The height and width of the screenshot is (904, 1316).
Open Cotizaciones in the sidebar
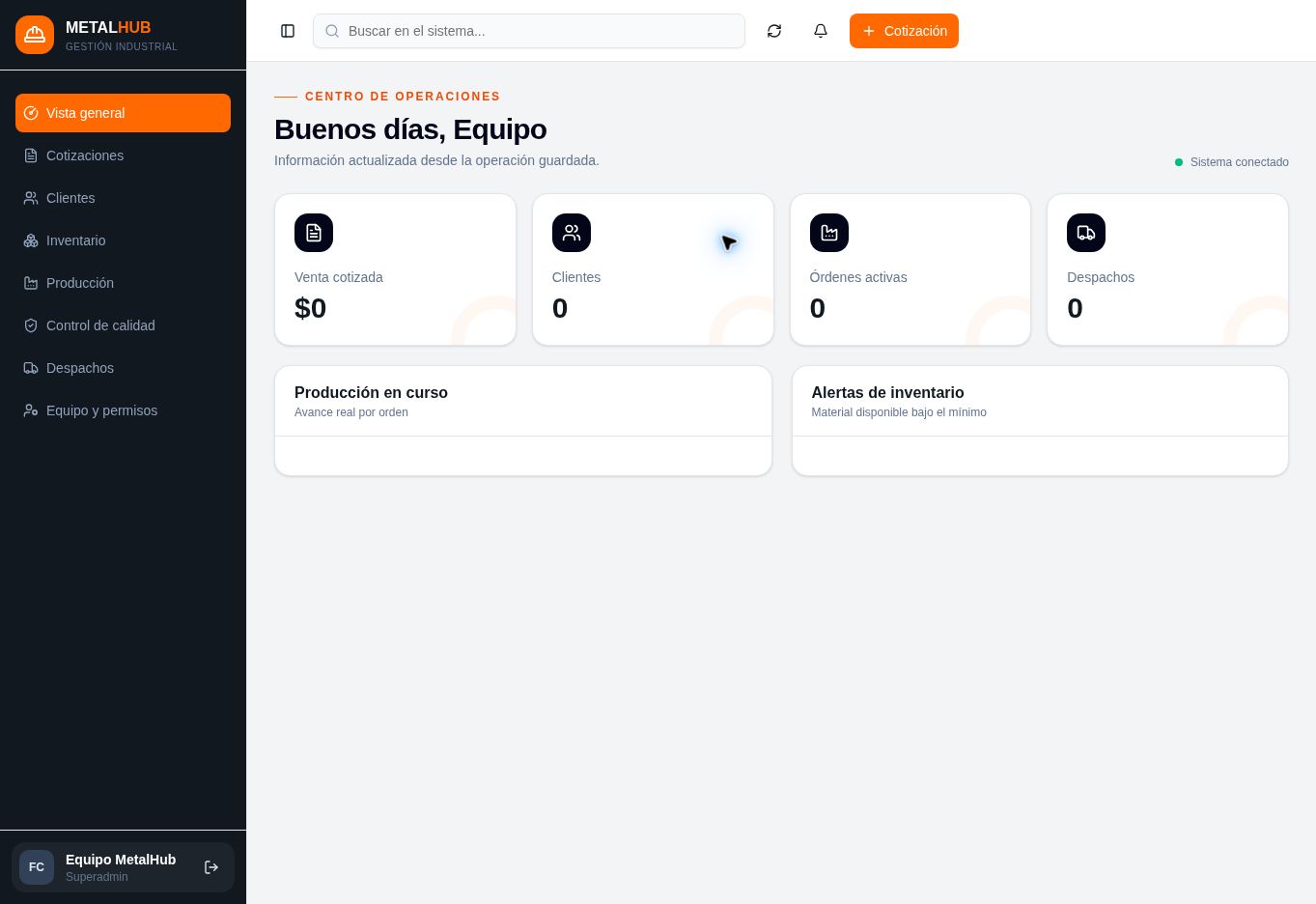(123, 155)
